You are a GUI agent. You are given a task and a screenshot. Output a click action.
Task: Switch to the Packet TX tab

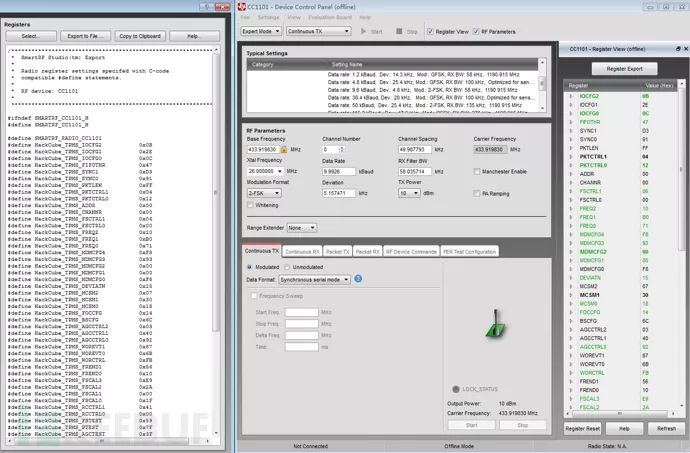coord(338,252)
